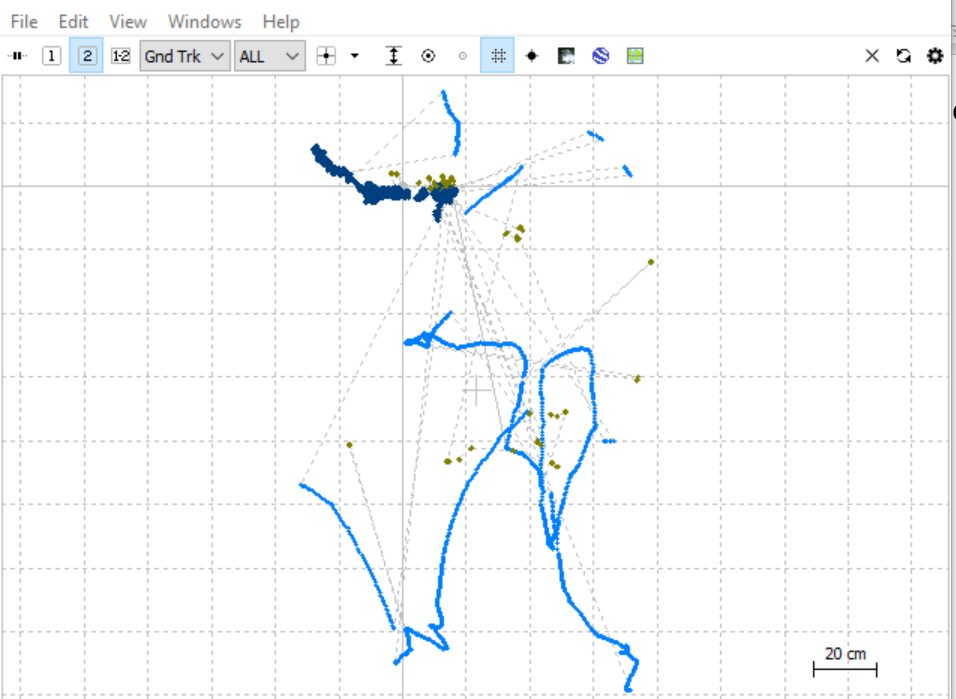
Task: Click the small grey circle point icon
Action: point(463,56)
